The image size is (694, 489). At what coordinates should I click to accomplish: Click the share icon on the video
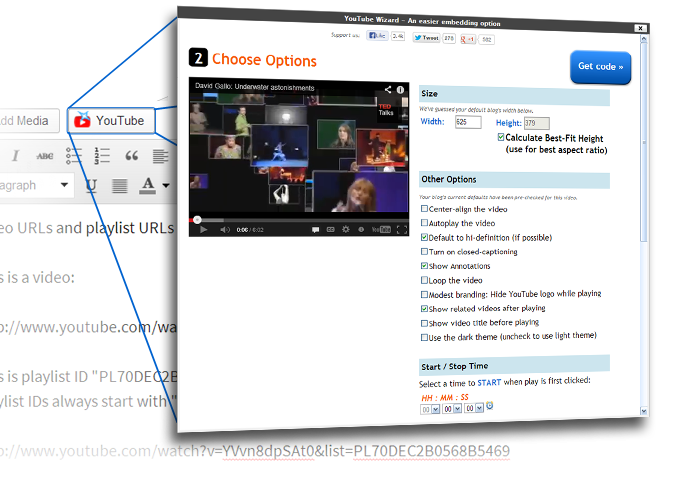[386, 90]
